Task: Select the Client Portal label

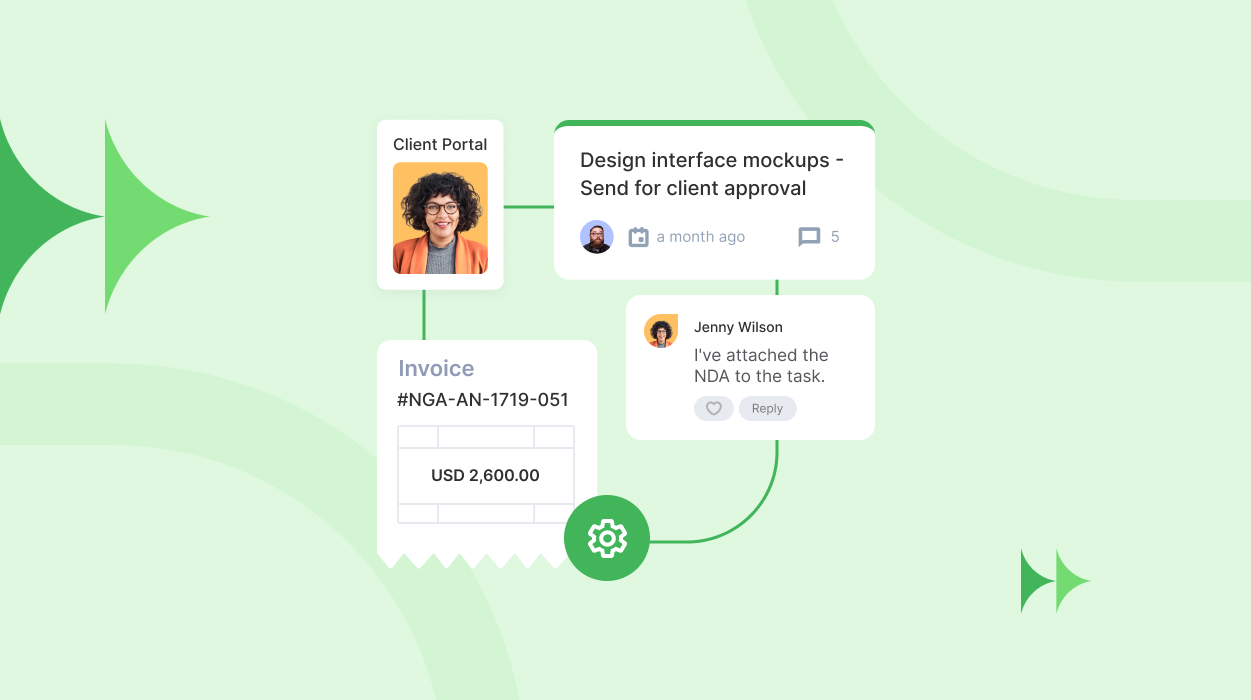Action: pyautogui.click(x=440, y=145)
